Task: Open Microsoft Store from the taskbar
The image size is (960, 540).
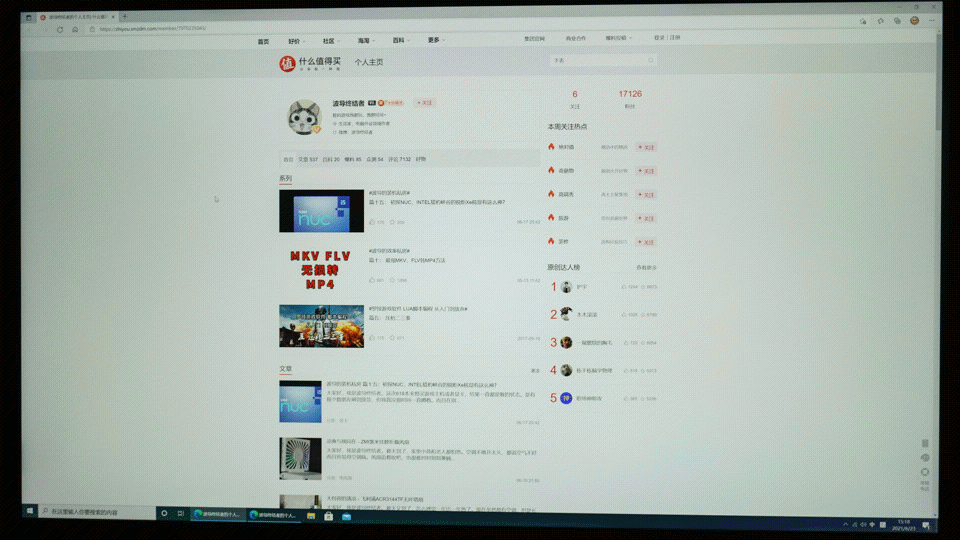Action: coord(329,516)
